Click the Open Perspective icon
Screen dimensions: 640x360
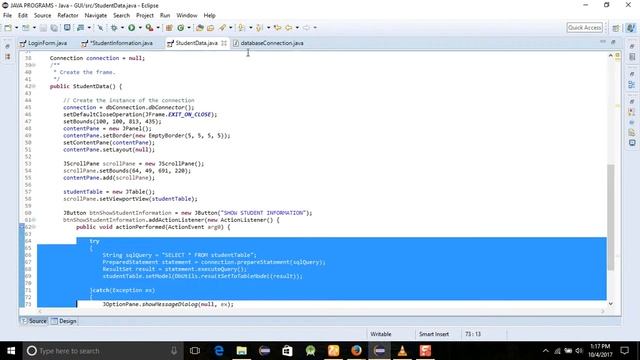point(616,28)
